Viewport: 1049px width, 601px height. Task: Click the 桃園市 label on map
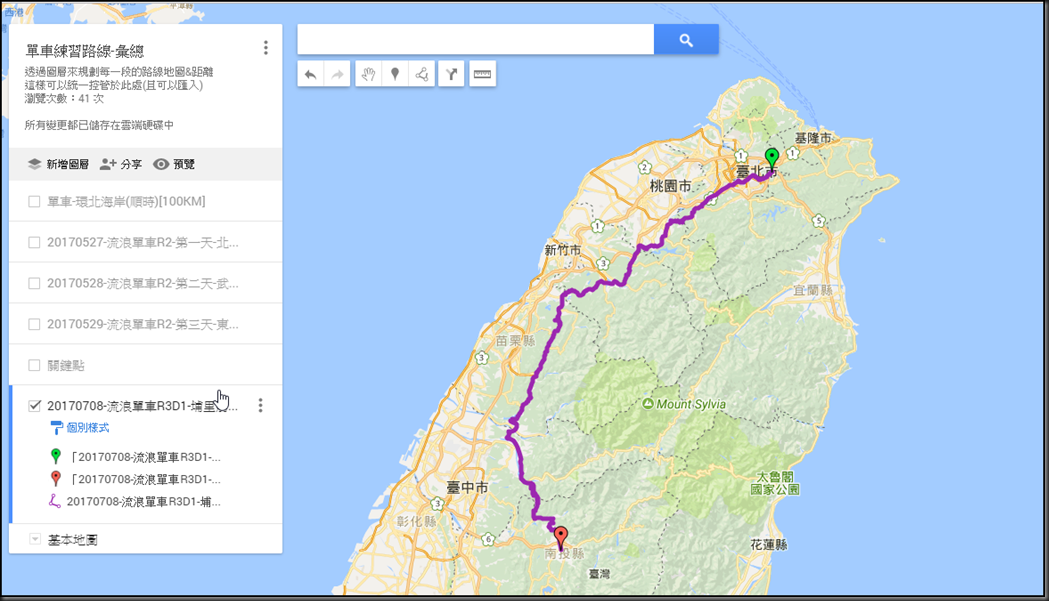pos(670,186)
